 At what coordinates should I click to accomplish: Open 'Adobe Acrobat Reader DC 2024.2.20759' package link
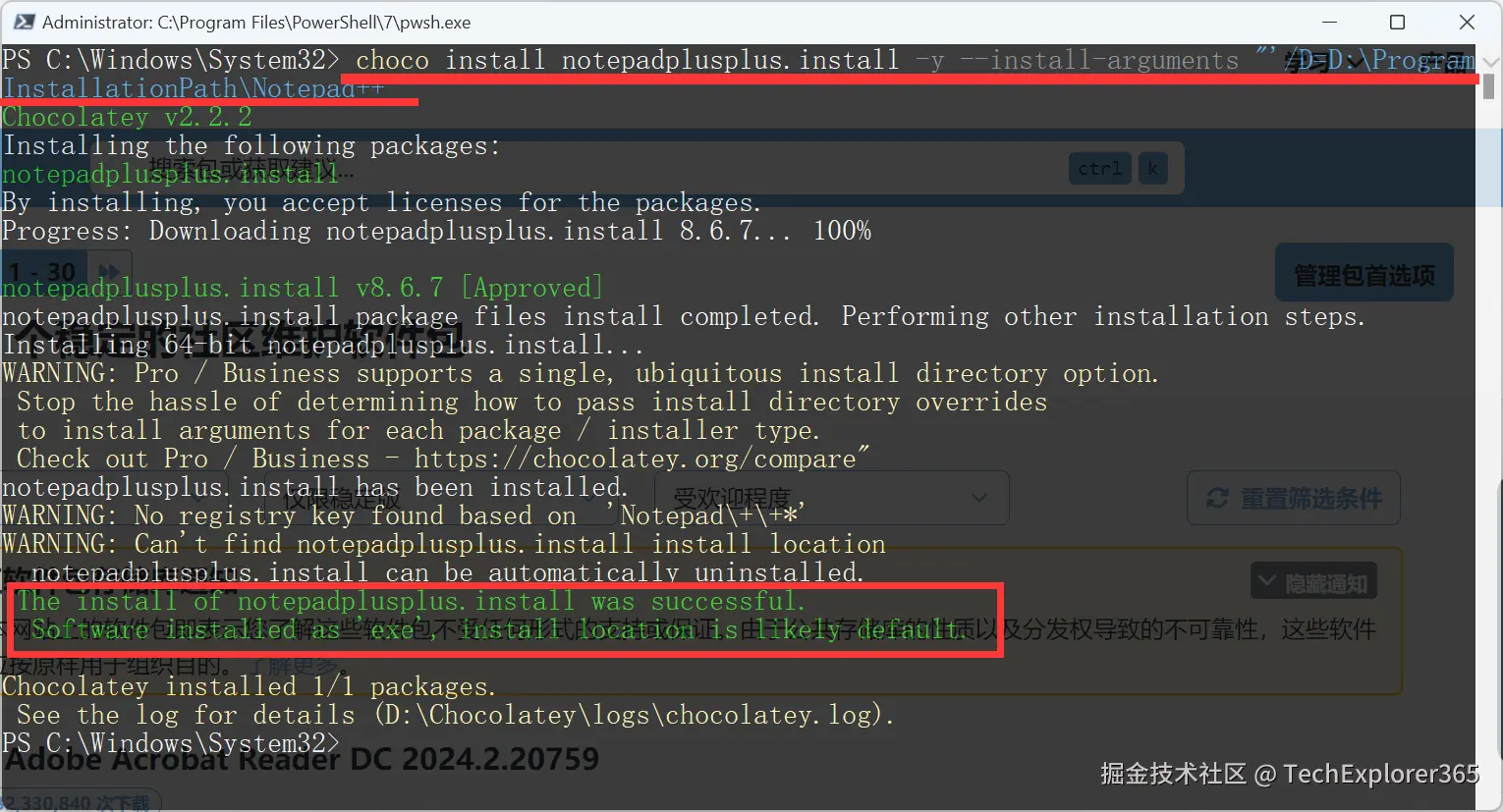(x=302, y=759)
